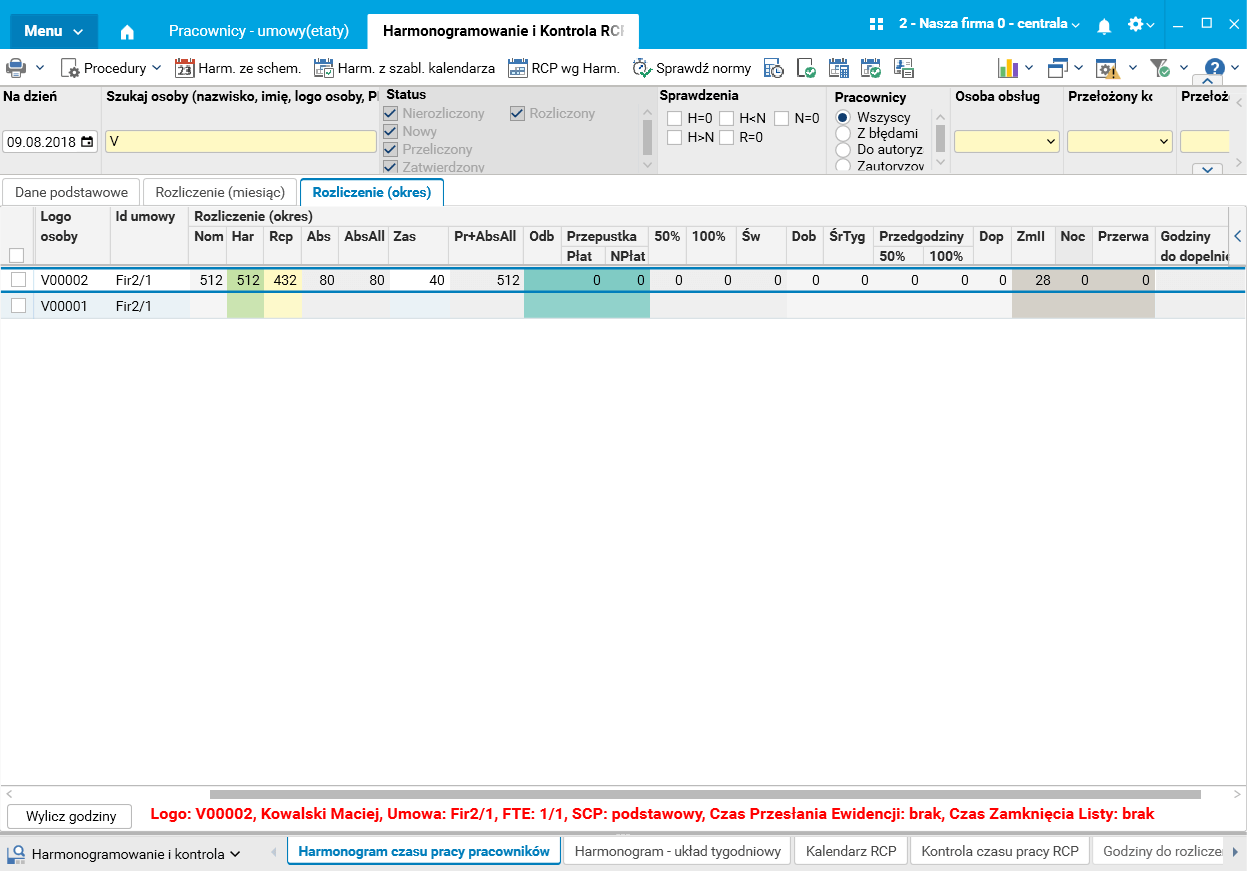Click the Harm. ze schem. calendar icon
The width and height of the screenshot is (1247, 871).
click(184, 68)
